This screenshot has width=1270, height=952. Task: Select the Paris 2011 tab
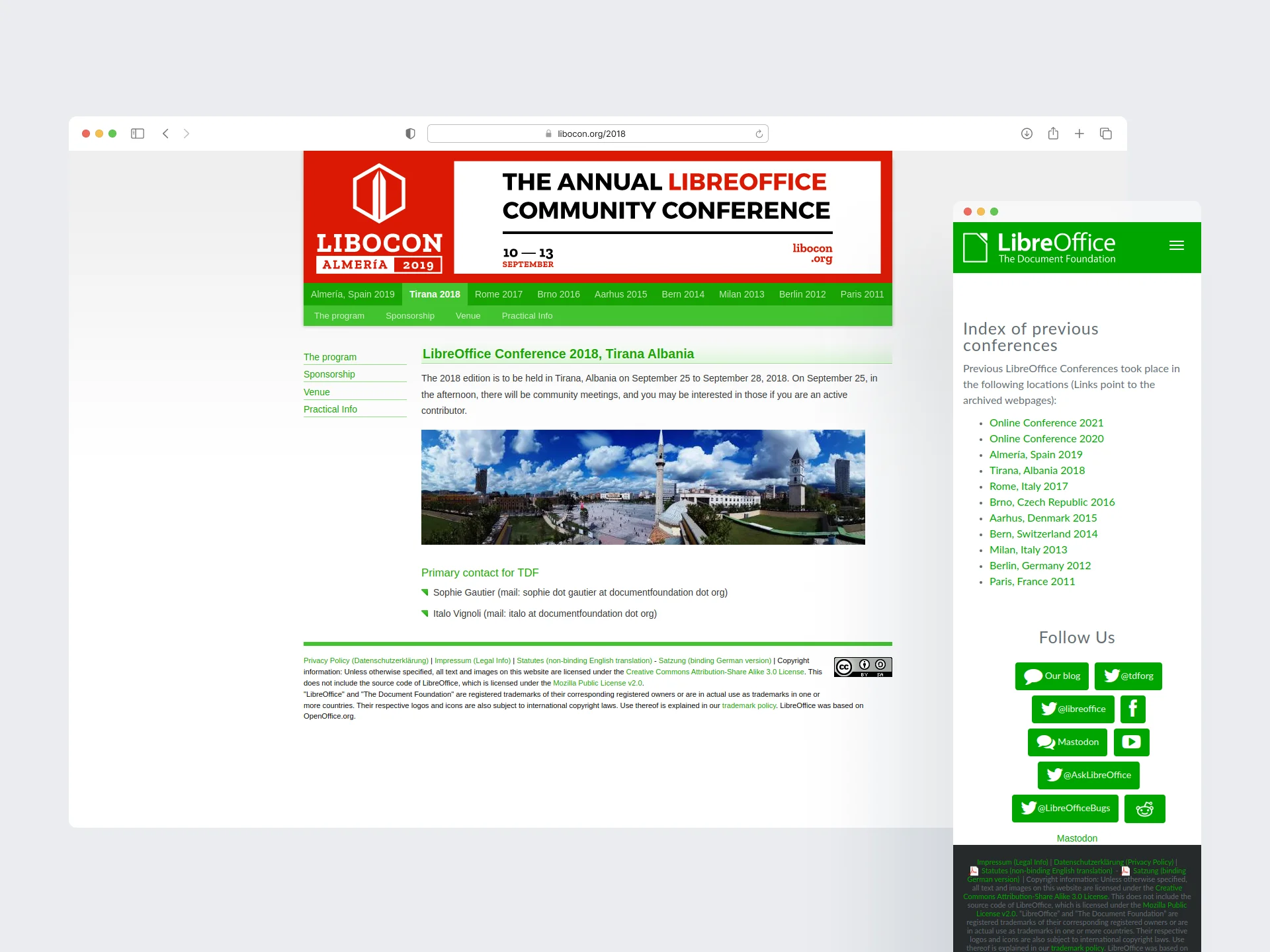click(862, 294)
